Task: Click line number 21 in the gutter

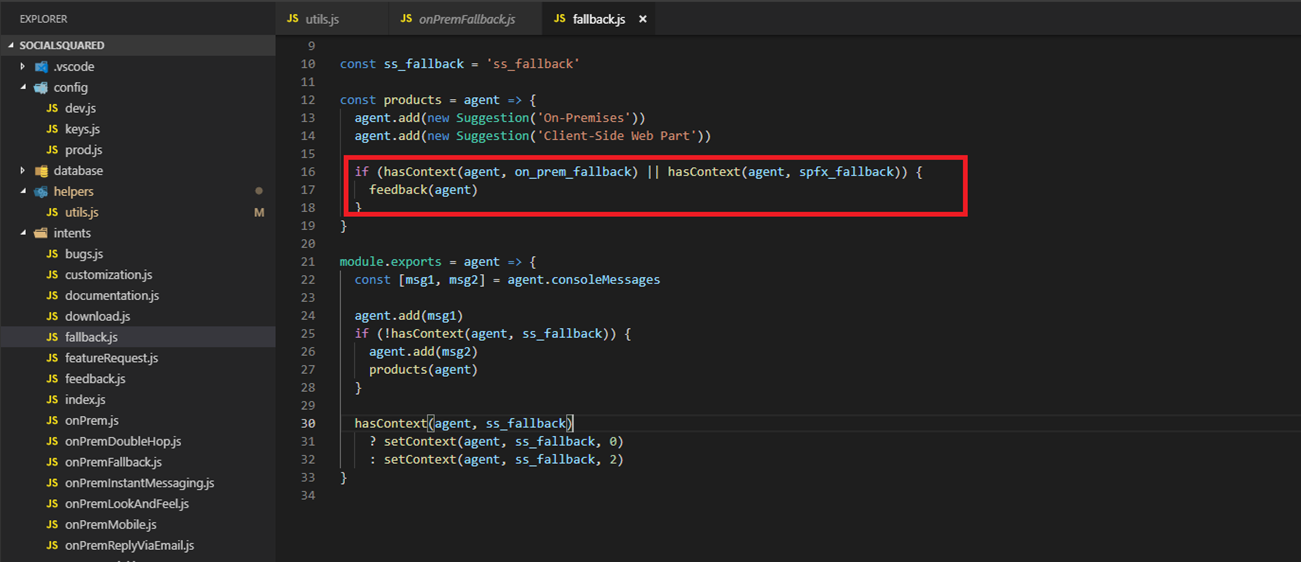Action: [x=307, y=262]
